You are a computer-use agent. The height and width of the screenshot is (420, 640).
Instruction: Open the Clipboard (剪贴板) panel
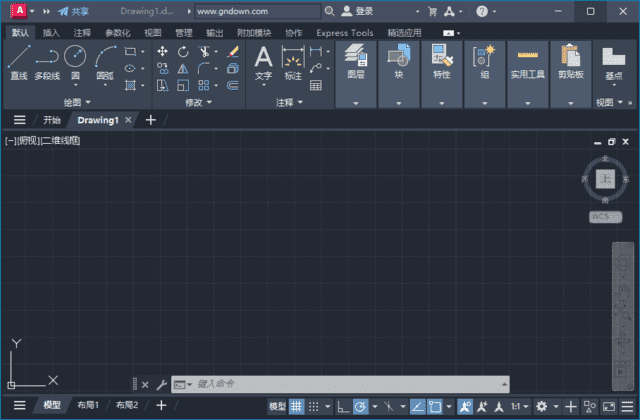571,73
